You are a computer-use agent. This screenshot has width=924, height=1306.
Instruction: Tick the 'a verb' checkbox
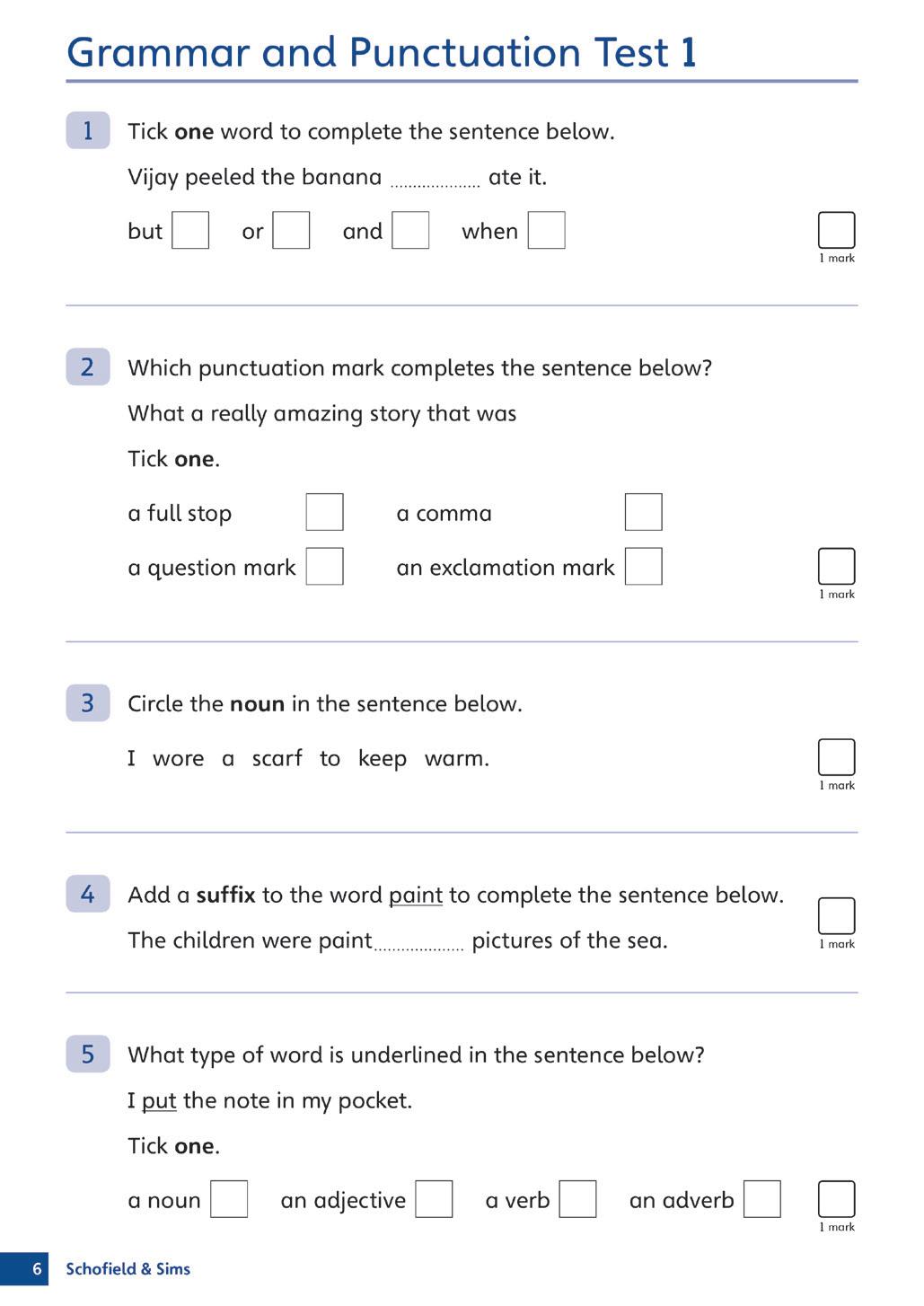577,1200
